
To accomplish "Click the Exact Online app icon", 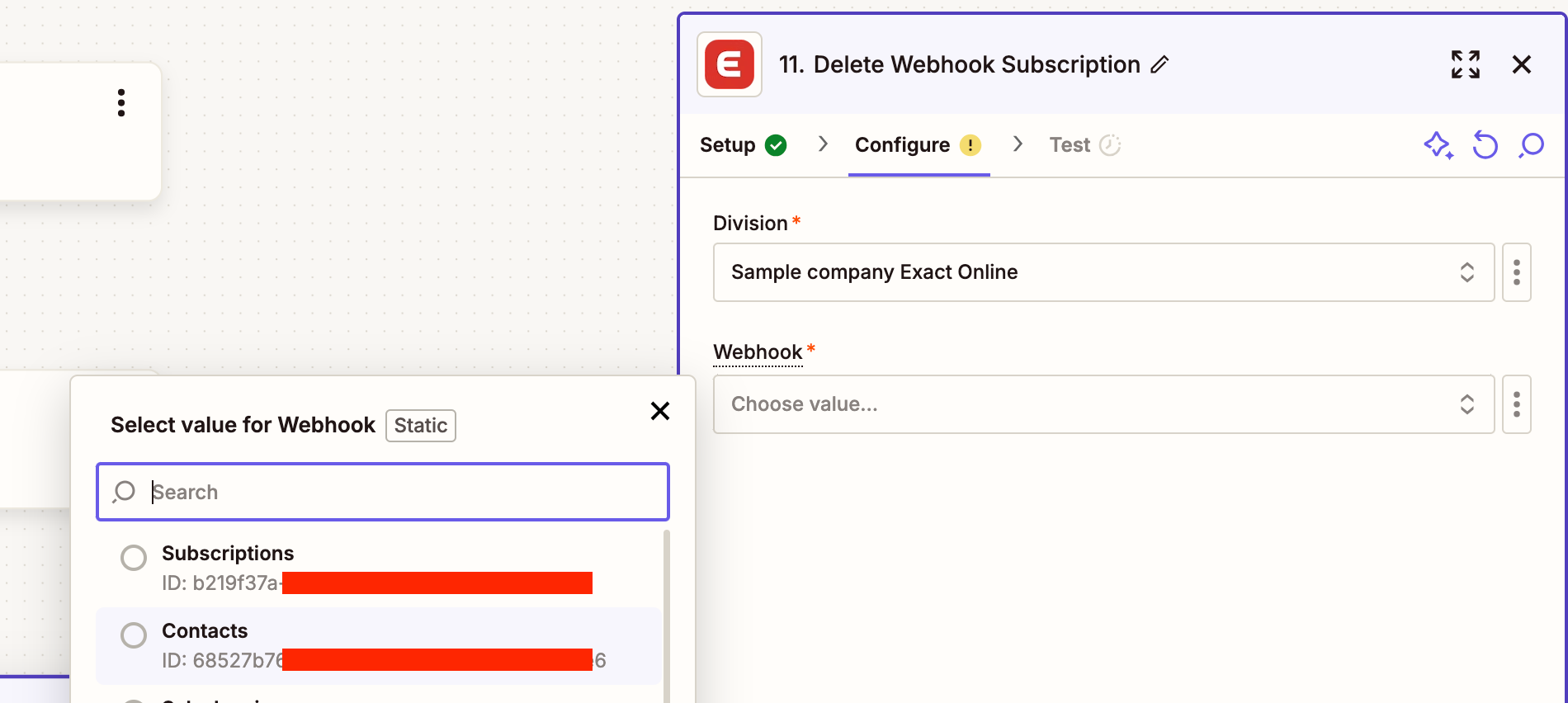I will point(729,64).
